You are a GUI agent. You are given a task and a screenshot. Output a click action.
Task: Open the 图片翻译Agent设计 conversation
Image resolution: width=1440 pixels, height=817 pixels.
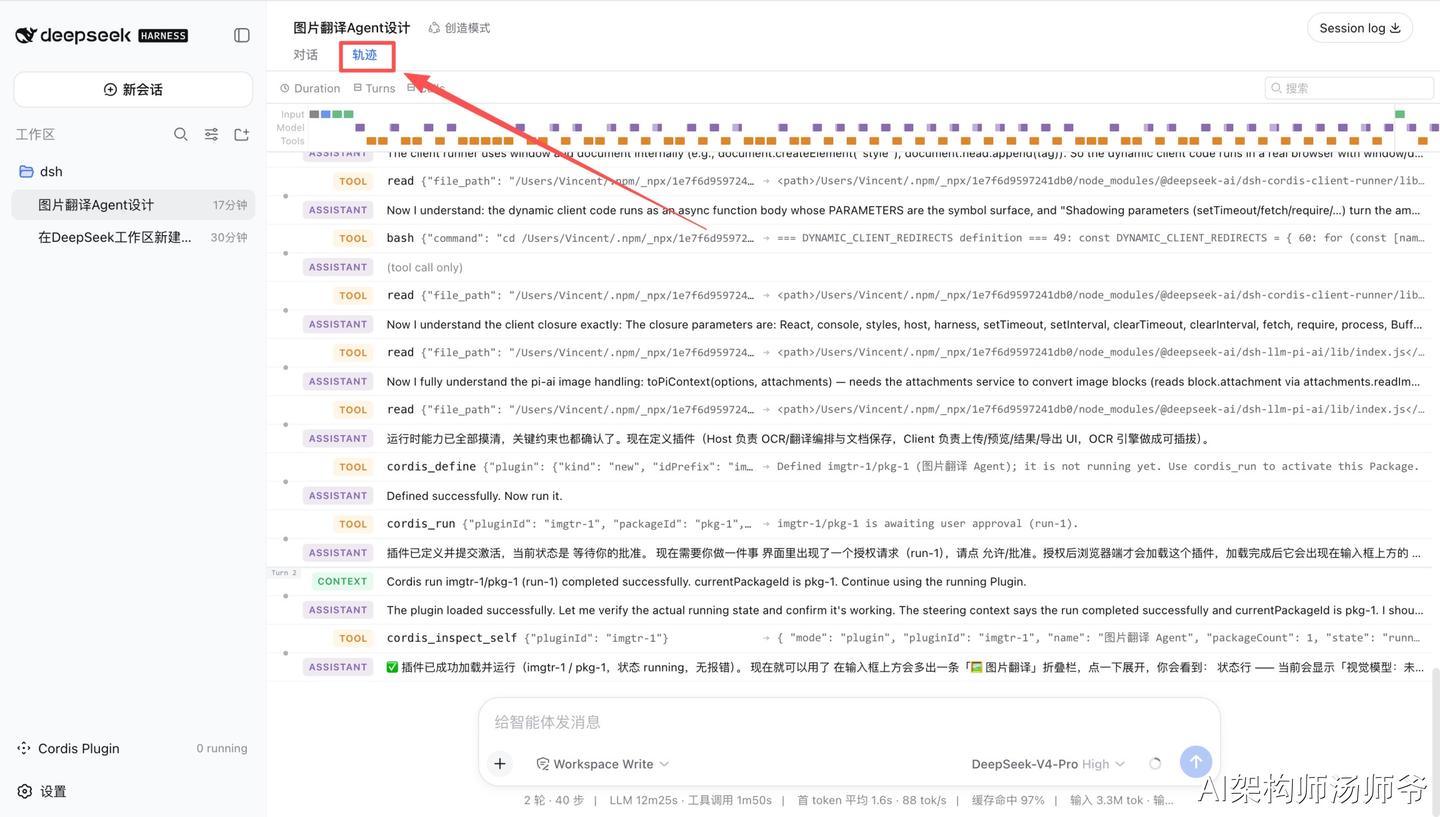133,205
